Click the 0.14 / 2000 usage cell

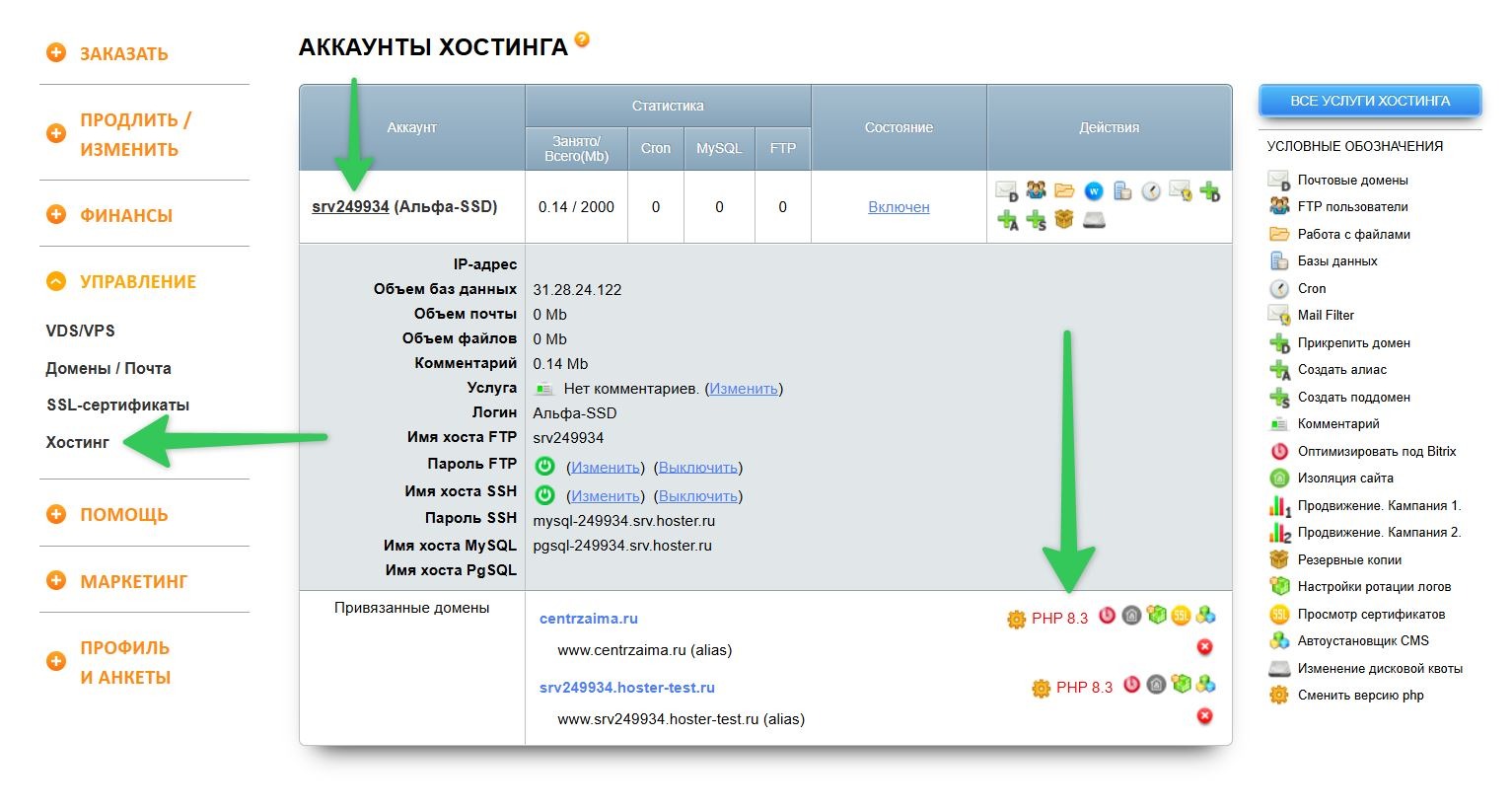pyautogui.click(x=576, y=207)
